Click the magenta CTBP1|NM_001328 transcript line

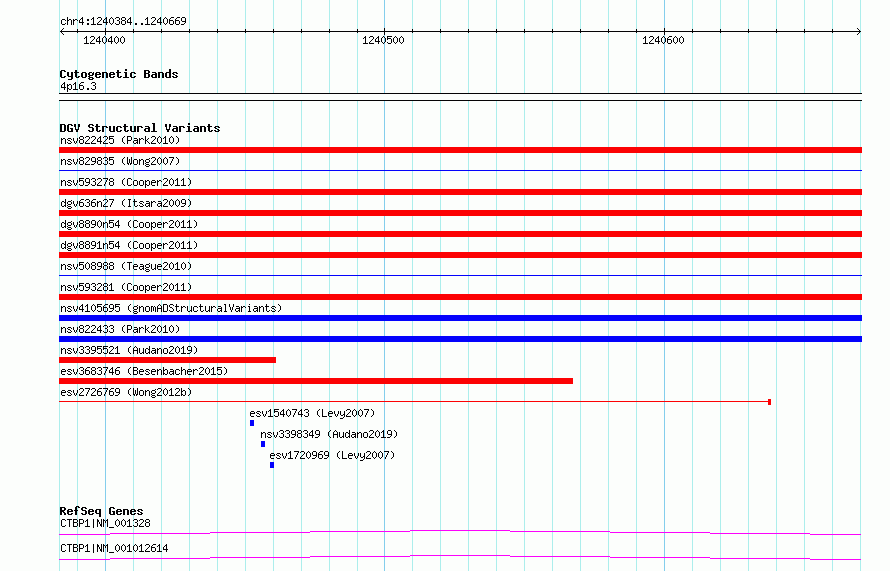coord(460,532)
